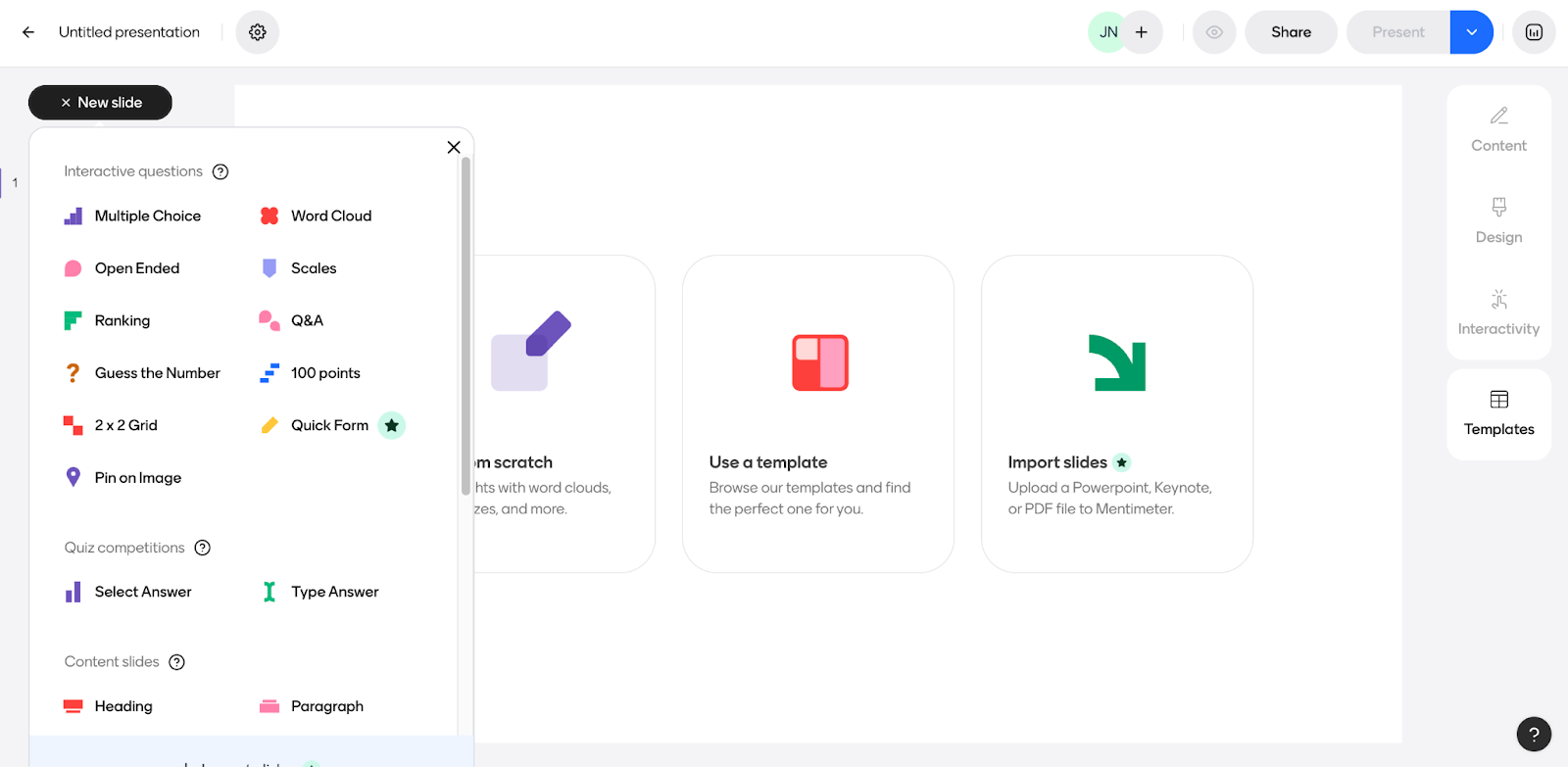This screenshot has height=767, width=1568.
Task: Add a Ranking slide
Action: (107, 320)
